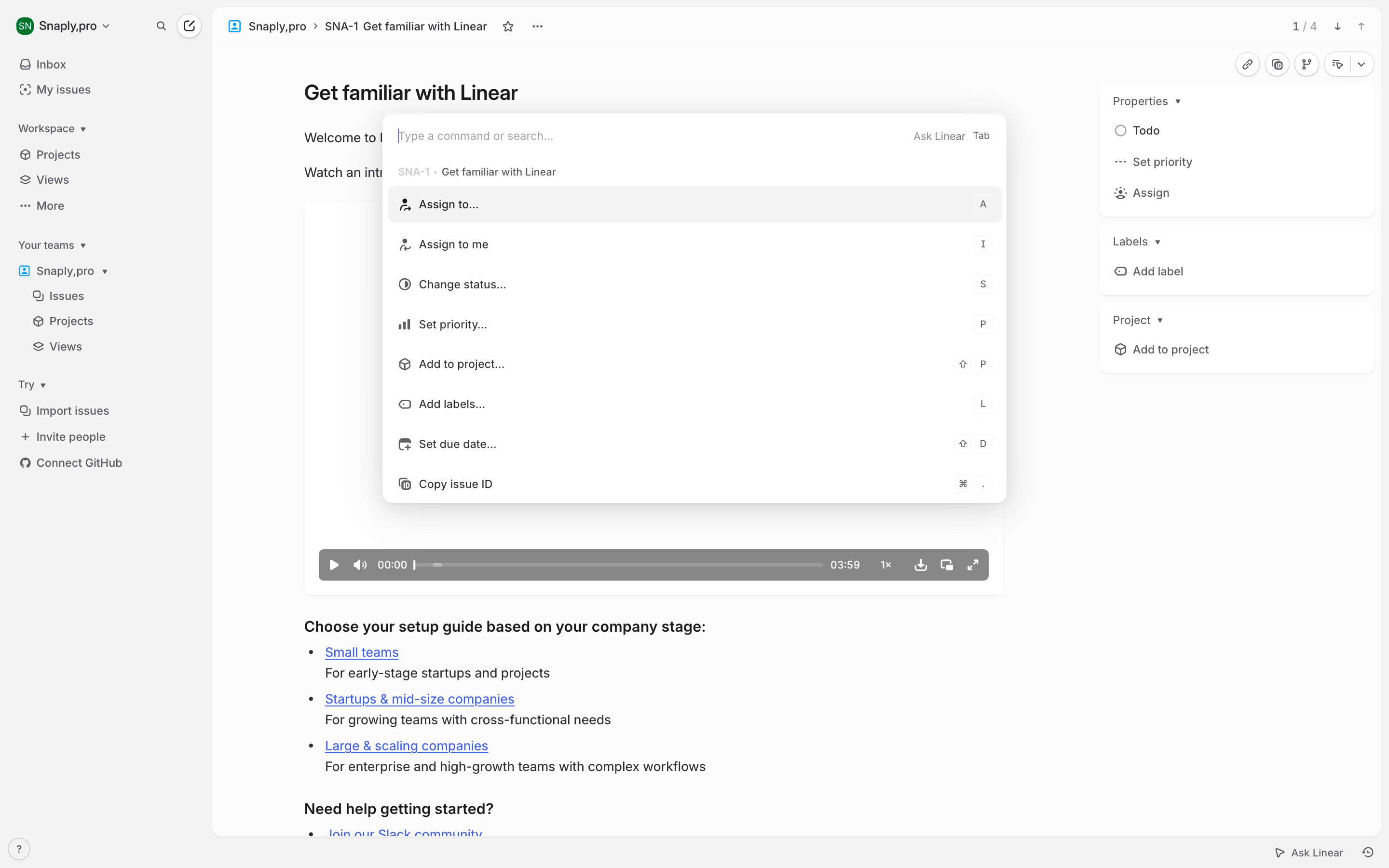Screen dimensions: 1389x868
Task: Select Add to project... command
Action: (694, 364)
